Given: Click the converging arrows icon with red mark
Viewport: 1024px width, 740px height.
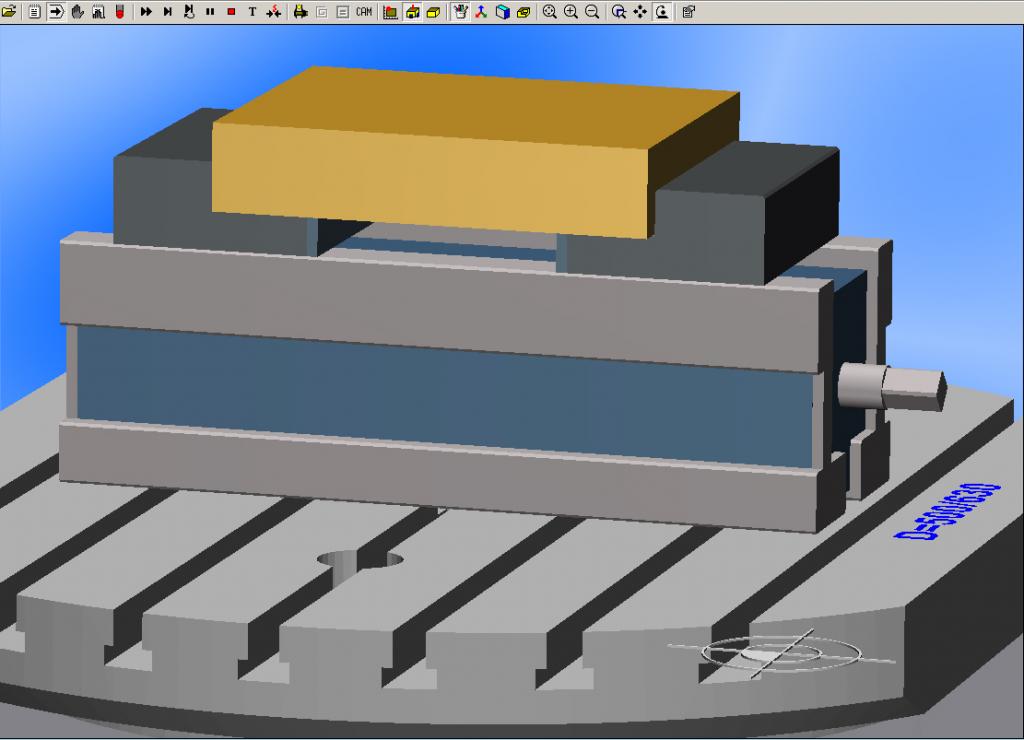Looking at the screenshot, I should pos(274,12).
